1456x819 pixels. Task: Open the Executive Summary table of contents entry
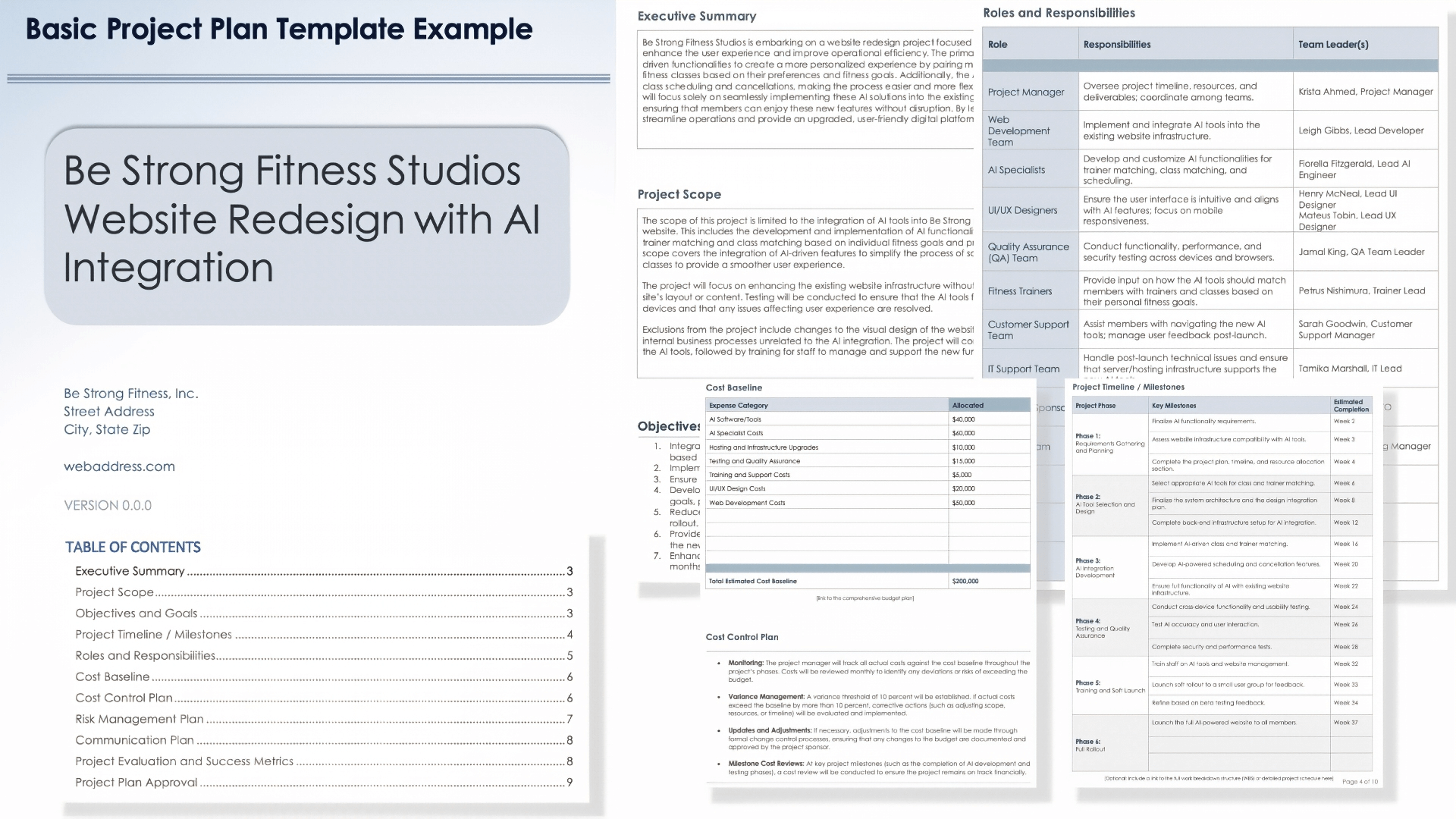tap(324, 571)
